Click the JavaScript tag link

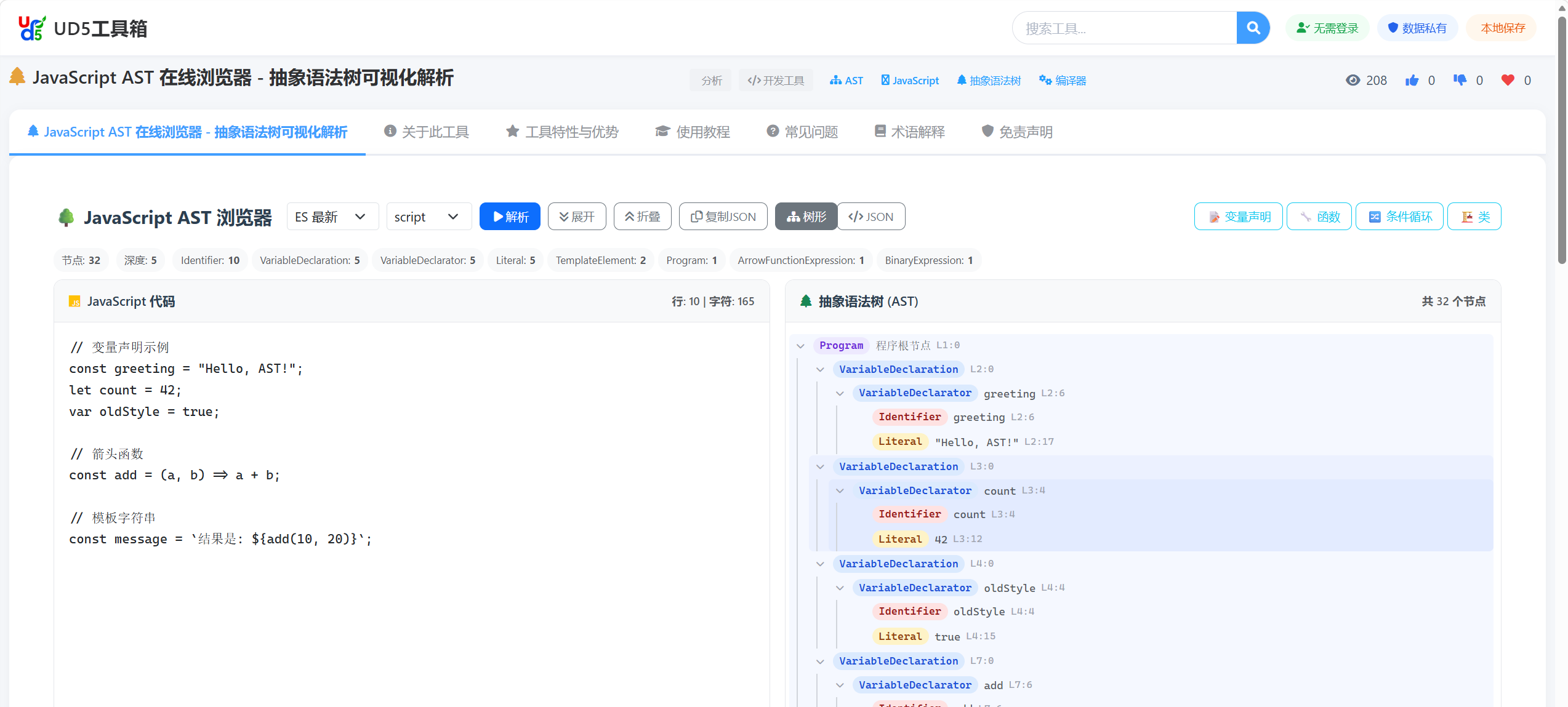point(910,81)
